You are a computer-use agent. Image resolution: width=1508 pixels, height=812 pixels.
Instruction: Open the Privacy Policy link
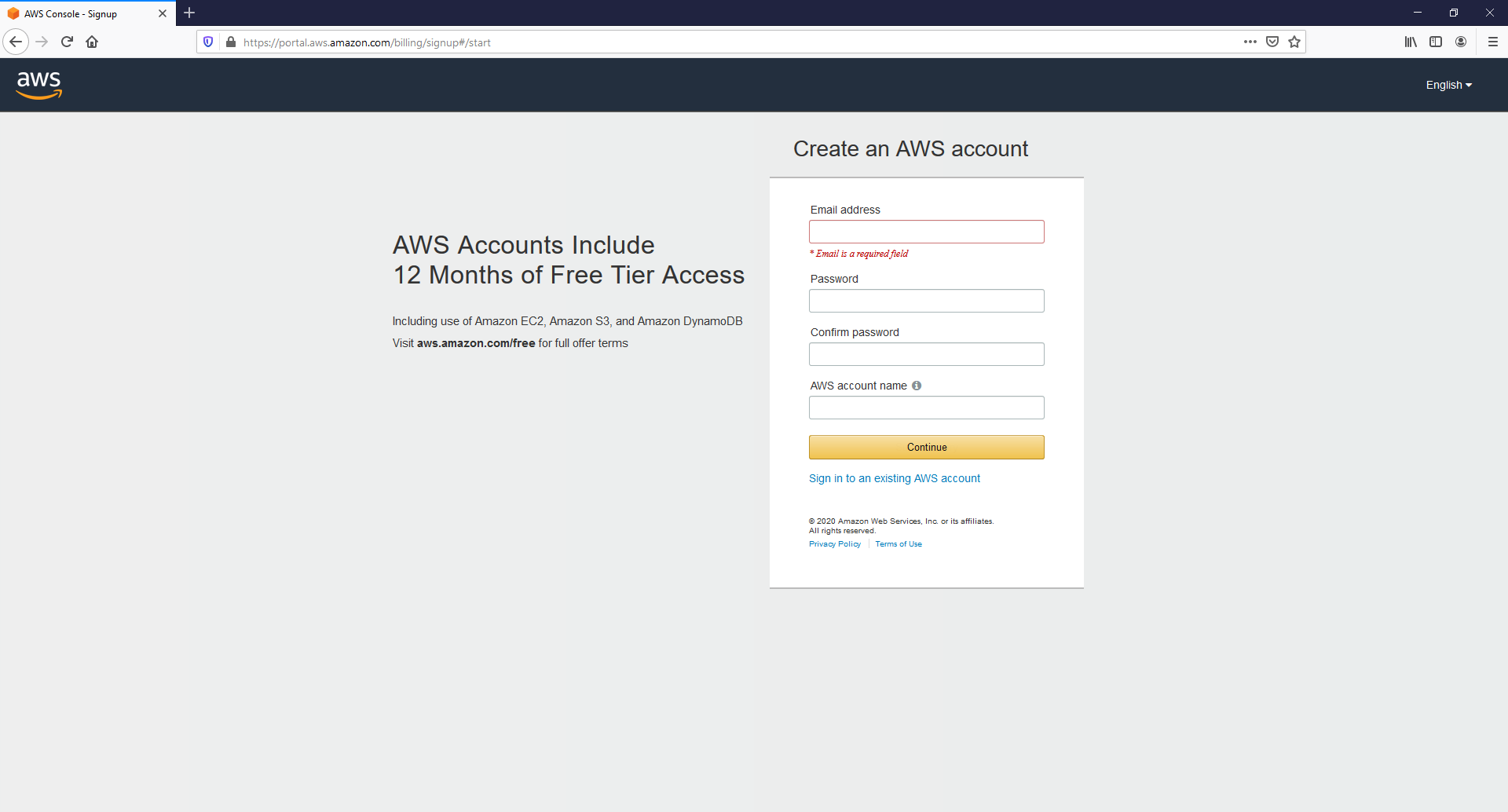(835, 544)
